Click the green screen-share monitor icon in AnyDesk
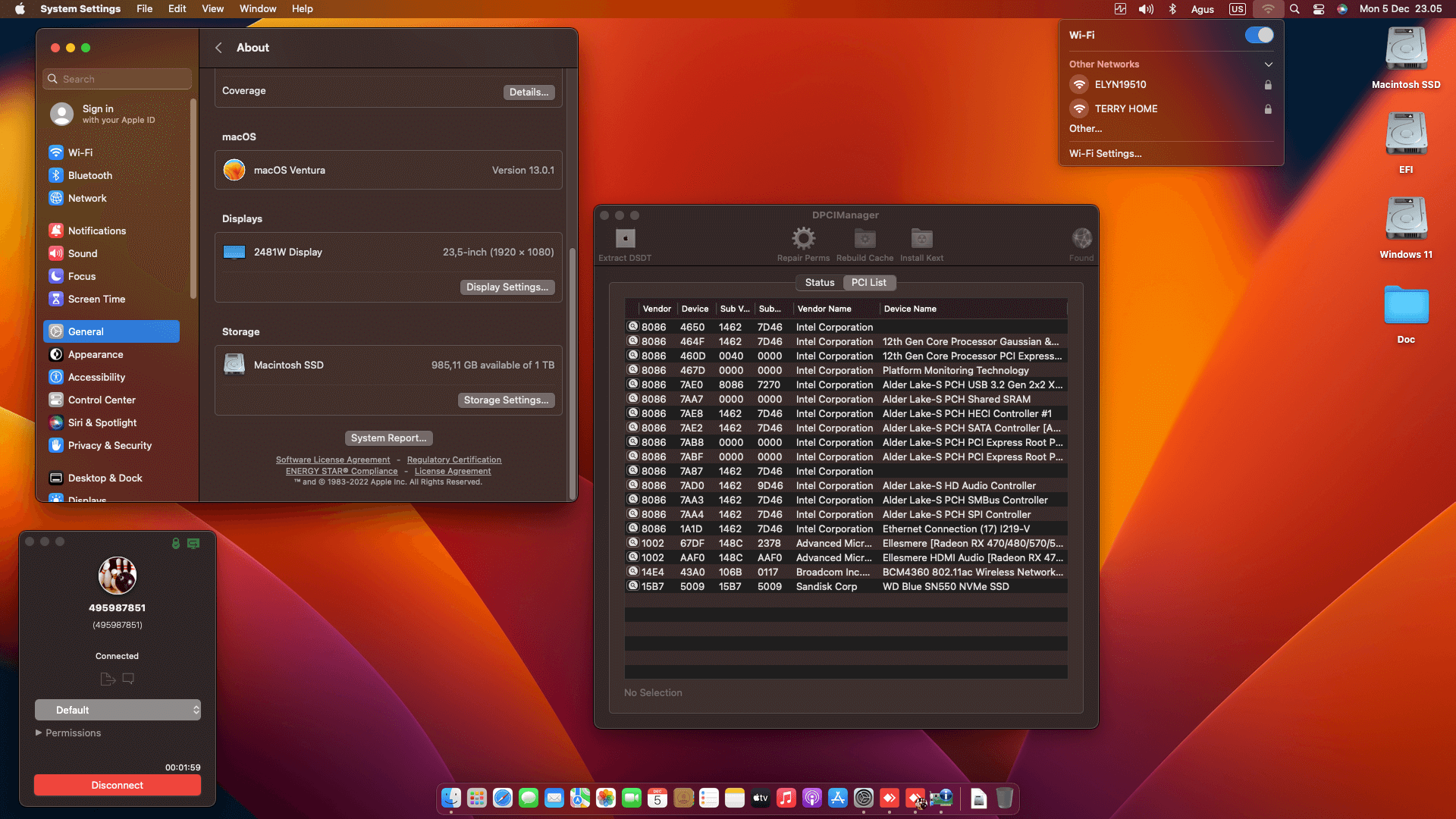Image resolution: width=1456 pixels, height=819 pixels. pos(193,543)
